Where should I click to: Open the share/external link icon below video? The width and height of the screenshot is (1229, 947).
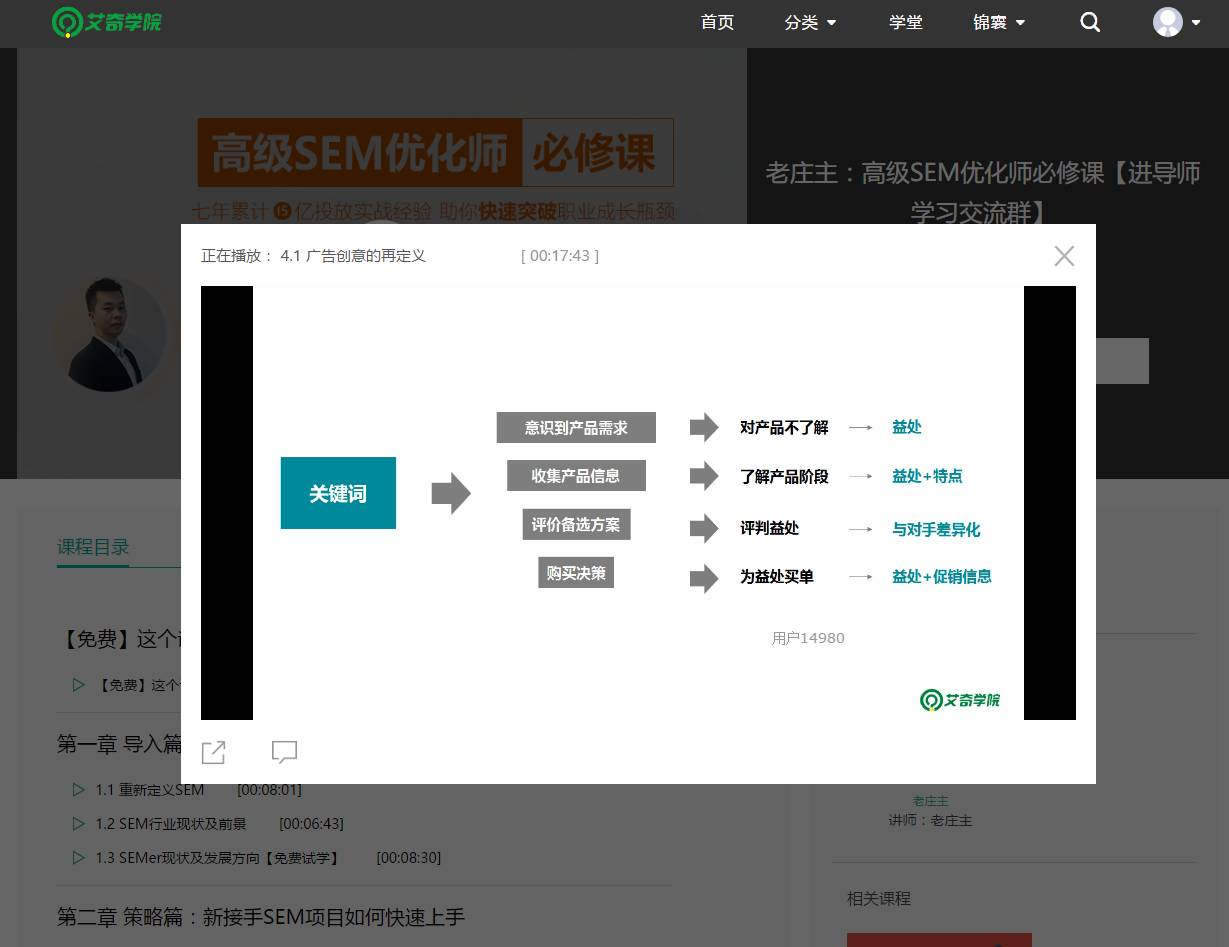213,752
